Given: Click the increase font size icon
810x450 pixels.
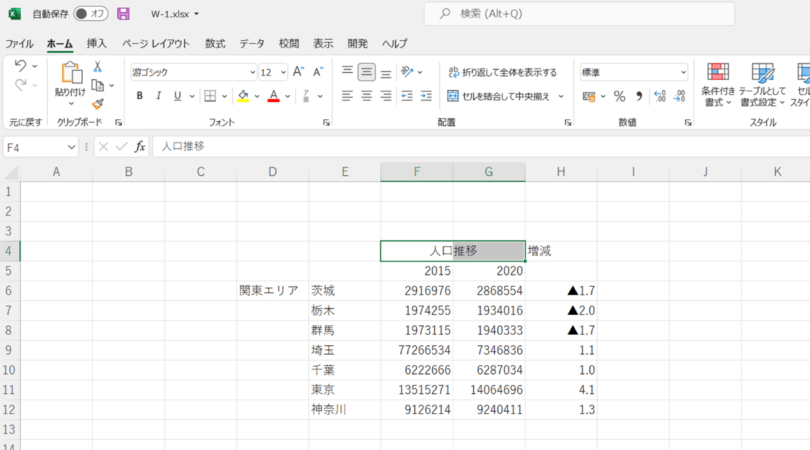Looking at the screenshot, I should (x=297, y=72).
